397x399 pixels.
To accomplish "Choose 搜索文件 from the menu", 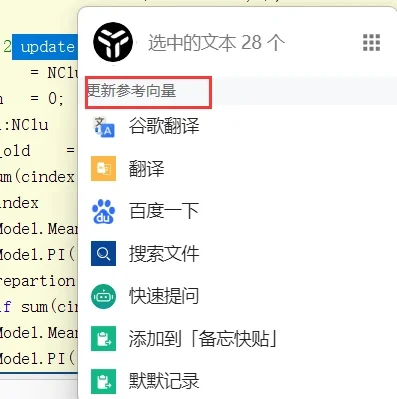I will point(164,254).
